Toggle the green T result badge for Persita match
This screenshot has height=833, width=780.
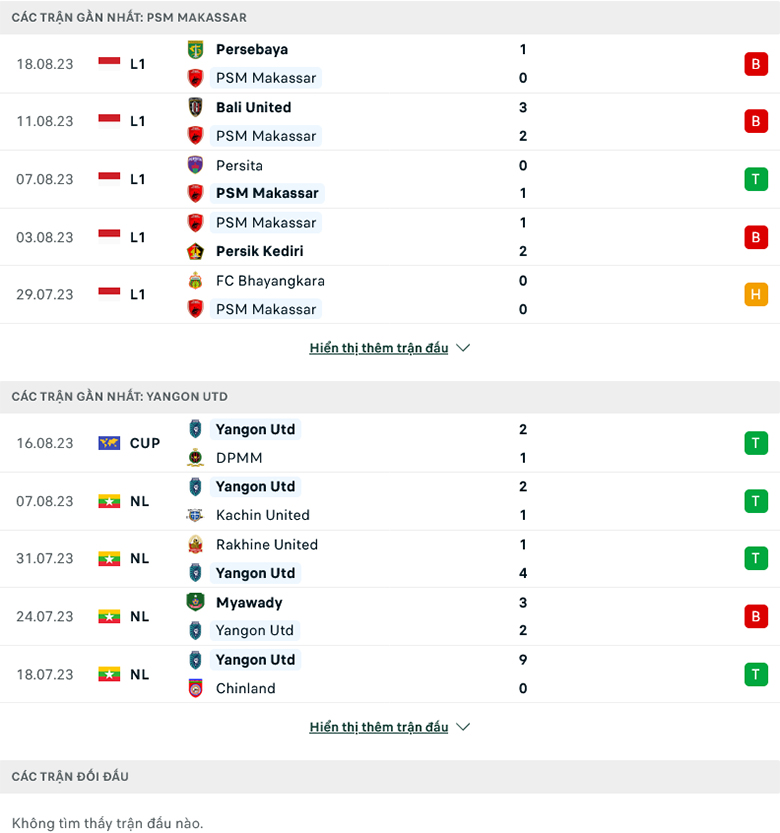pyautogui.click(x=756, y=179)
